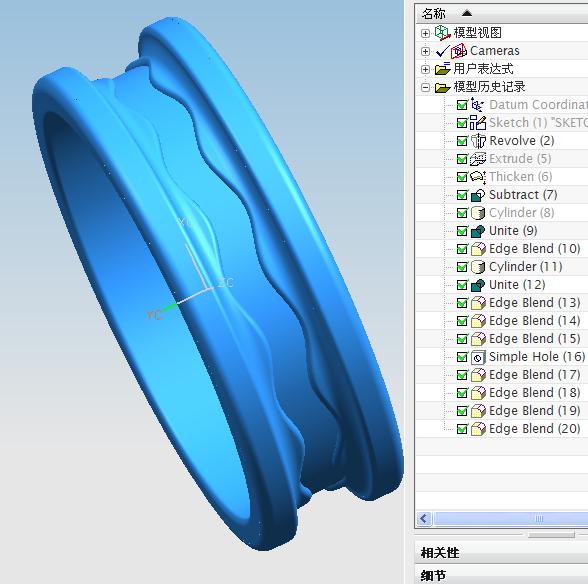
Task: Click the Edge Blend (19) icon
Action: pos(478,411)
